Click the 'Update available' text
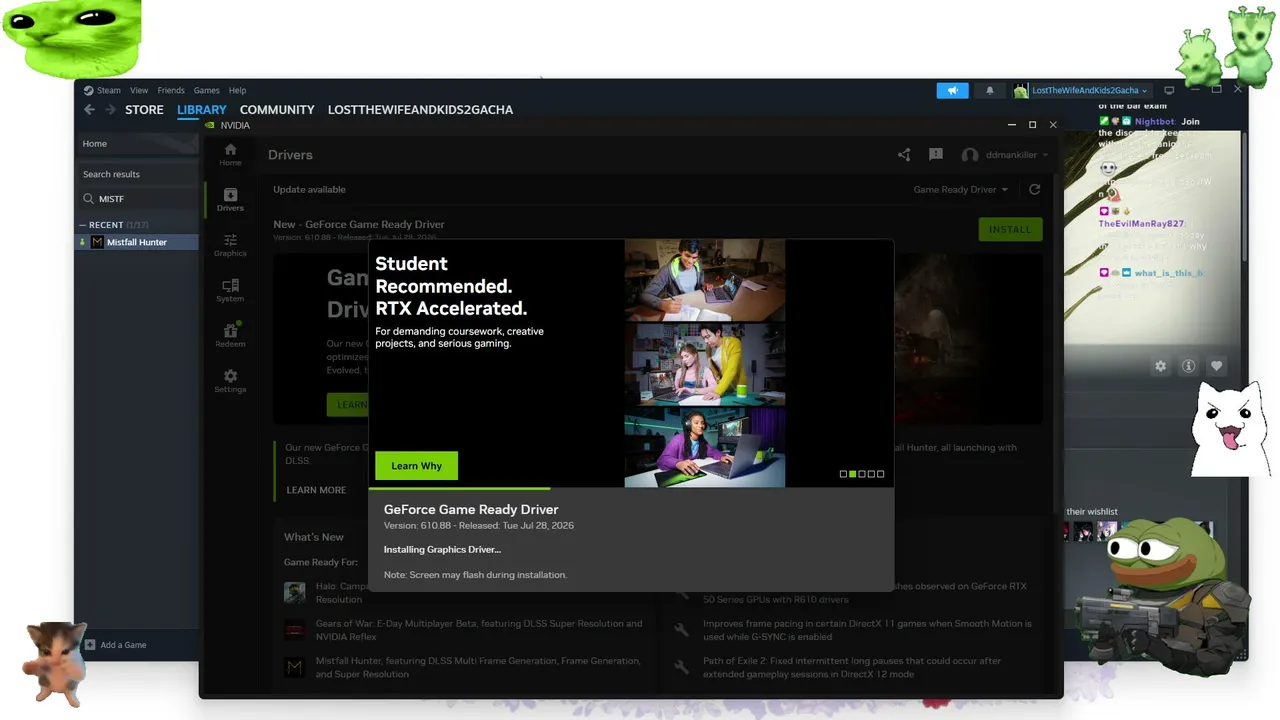This screenshot has height=720, width=1280. tap(310, 190)
